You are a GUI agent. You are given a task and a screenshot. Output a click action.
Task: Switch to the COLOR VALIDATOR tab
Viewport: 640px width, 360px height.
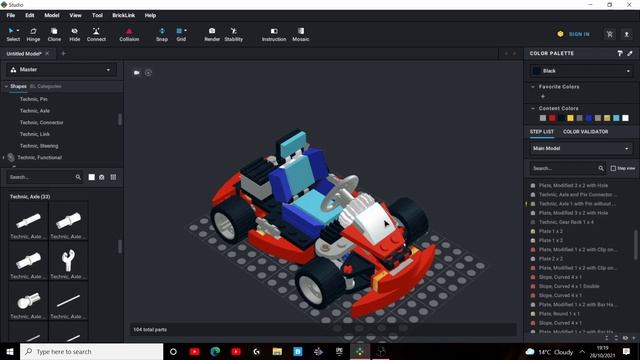(585, 132)
